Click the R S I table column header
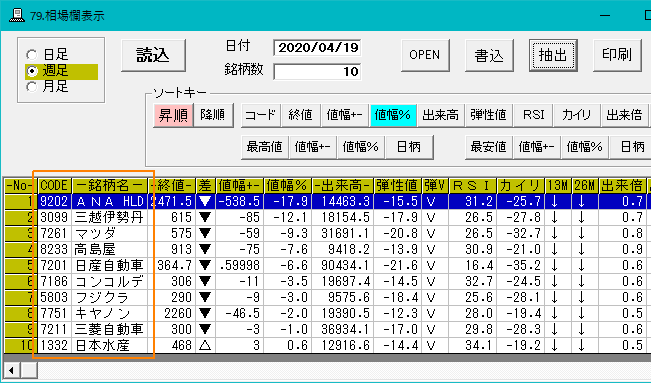Viewport: 651px width, 383px height. pyautogui.click(x=472, y=186)
